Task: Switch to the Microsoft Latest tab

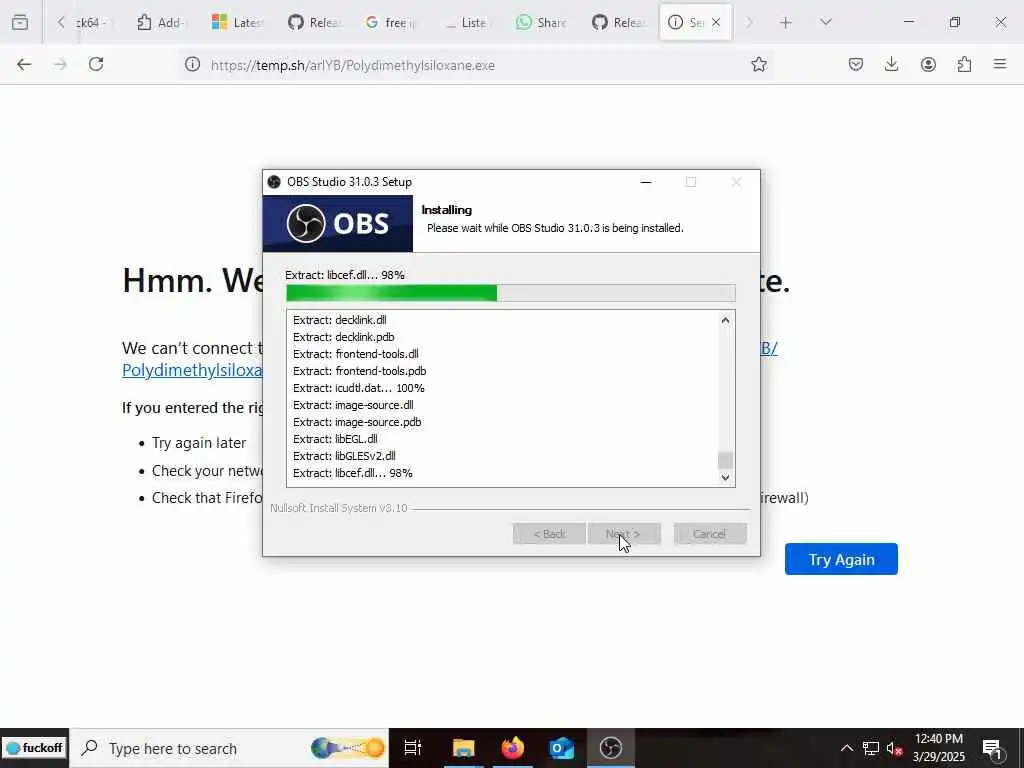Action: (236, 22)
